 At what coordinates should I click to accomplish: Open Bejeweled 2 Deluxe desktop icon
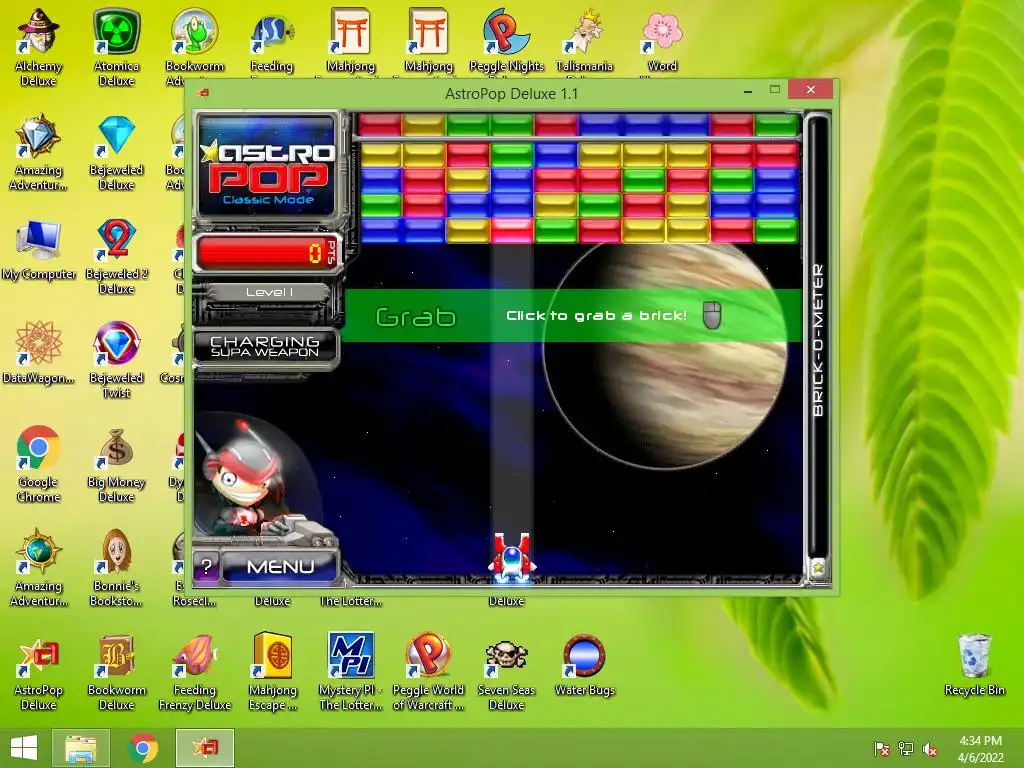116,257
